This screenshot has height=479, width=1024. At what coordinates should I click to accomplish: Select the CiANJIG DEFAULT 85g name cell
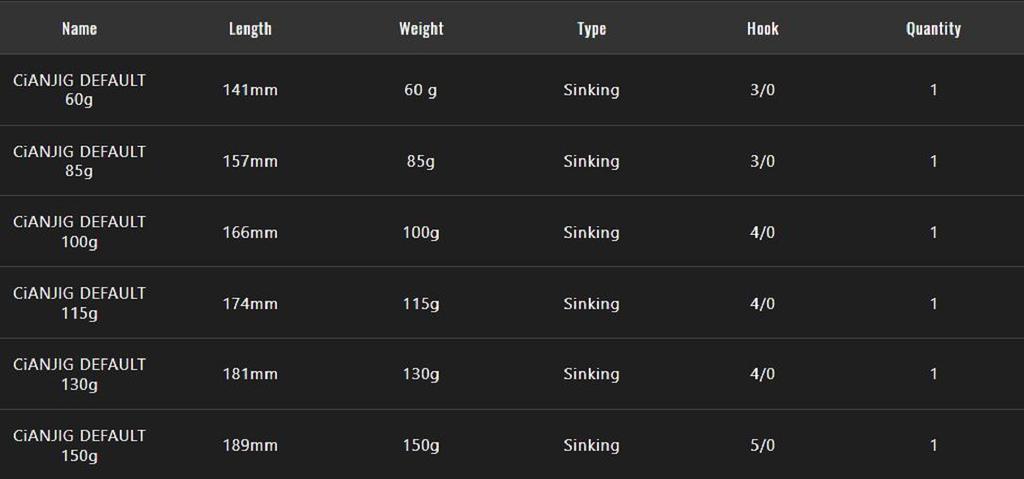point(79,161)
